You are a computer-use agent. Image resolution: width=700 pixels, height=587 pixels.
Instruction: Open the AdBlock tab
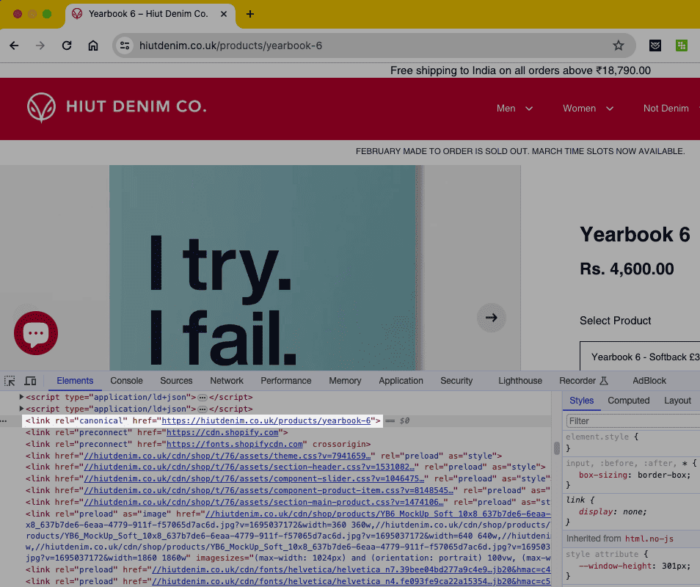pos(649,381)
